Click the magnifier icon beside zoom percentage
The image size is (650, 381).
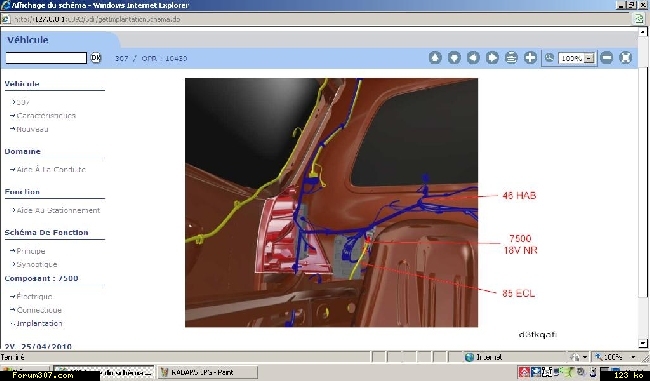(549, 58)
